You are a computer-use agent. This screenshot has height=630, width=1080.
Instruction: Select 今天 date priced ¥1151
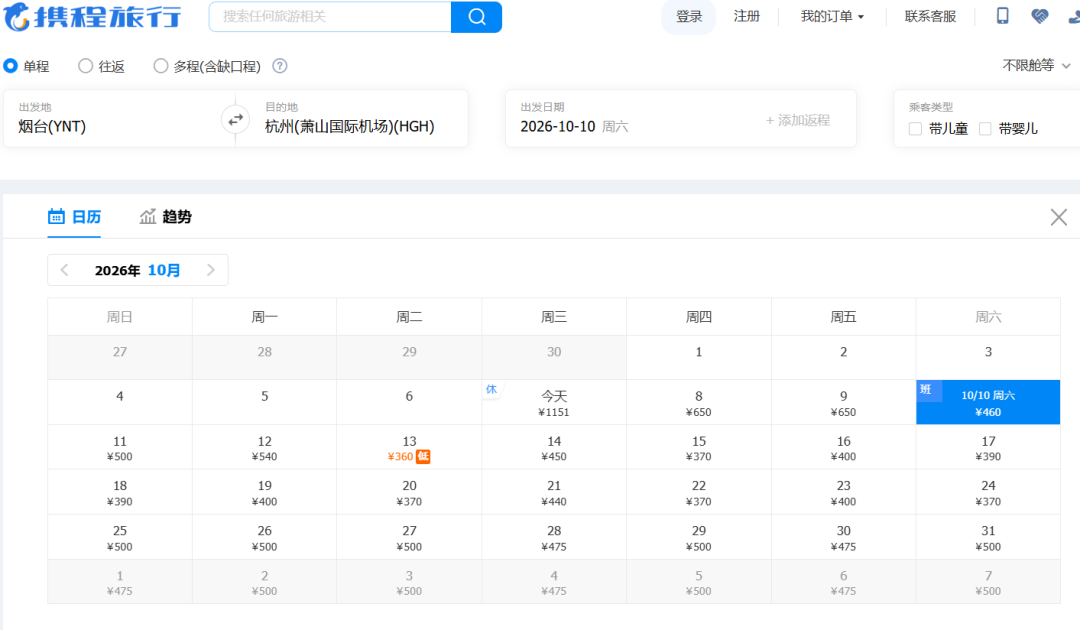coord(554,403)
